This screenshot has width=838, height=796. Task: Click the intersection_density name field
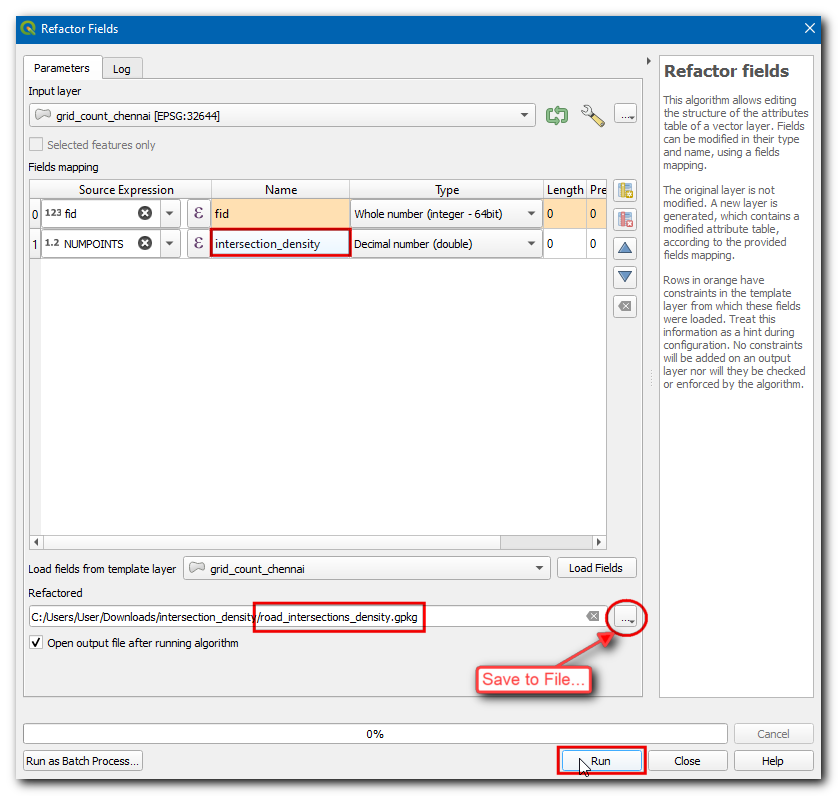point(279,243)
